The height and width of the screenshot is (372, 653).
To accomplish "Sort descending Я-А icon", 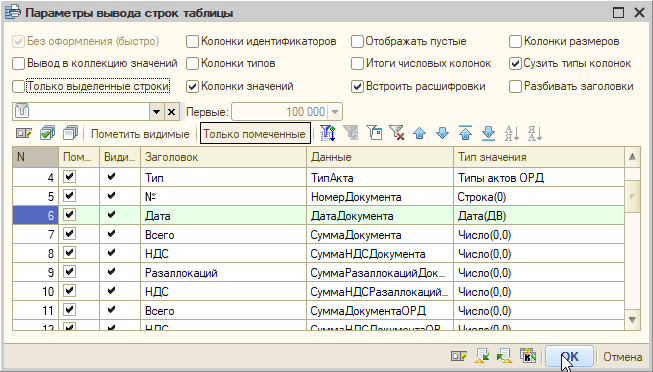I will (535, 134).
